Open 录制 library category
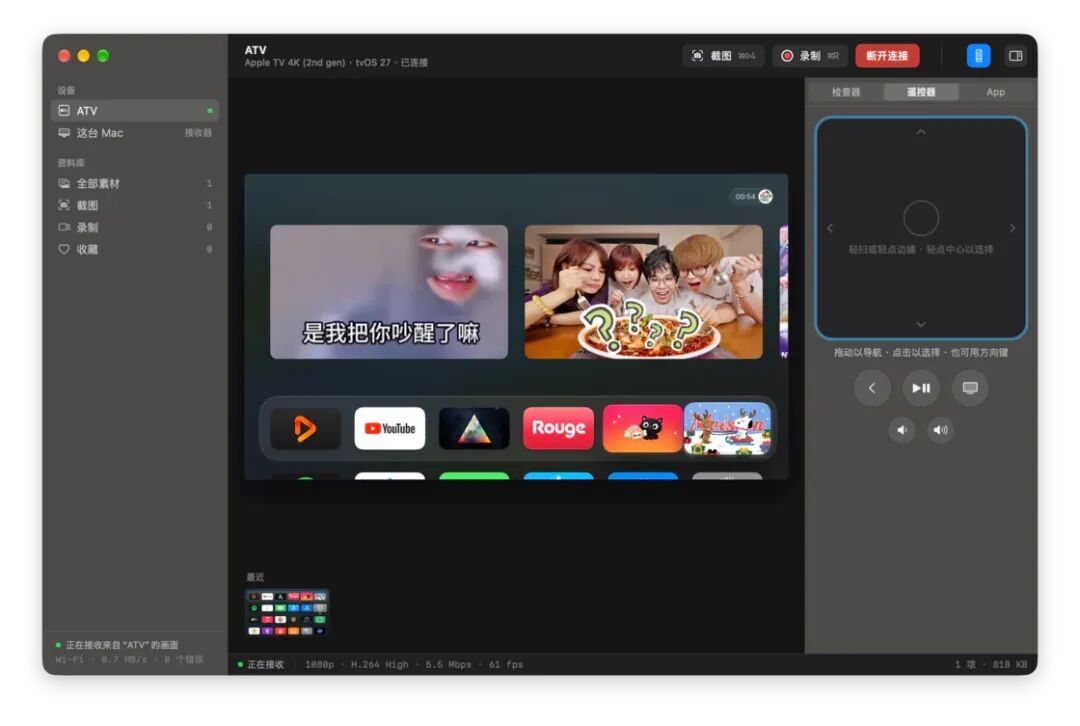The image size is (1080, 726). click(x=135, y=227)
